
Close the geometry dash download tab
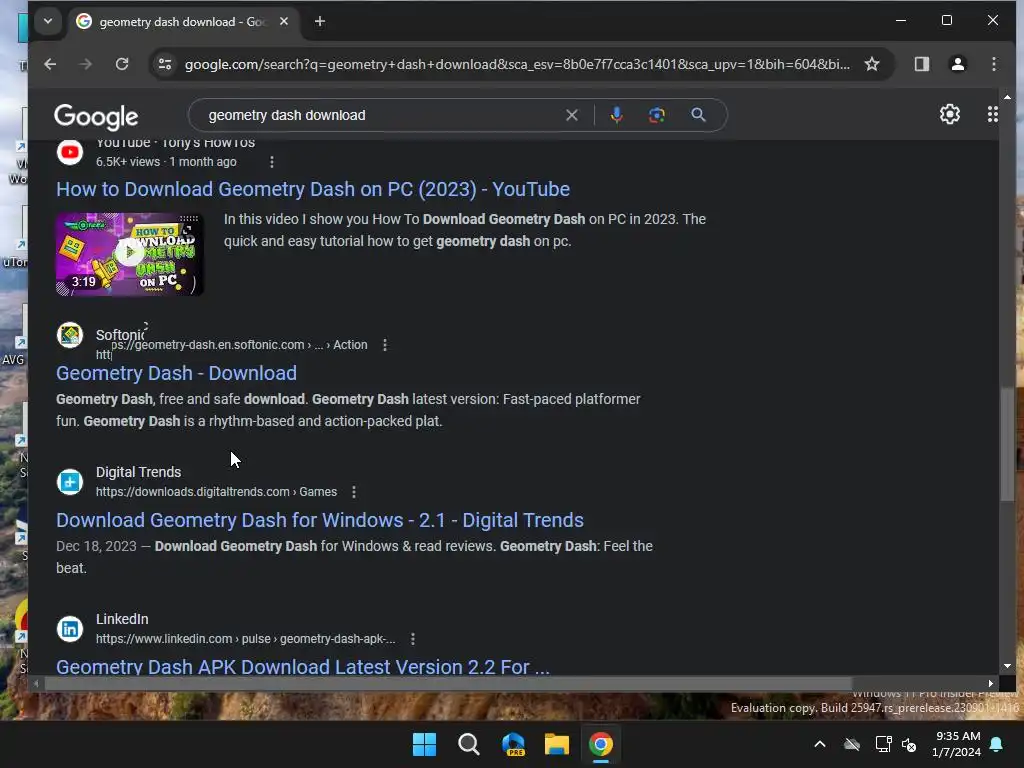tap(284, 21)
